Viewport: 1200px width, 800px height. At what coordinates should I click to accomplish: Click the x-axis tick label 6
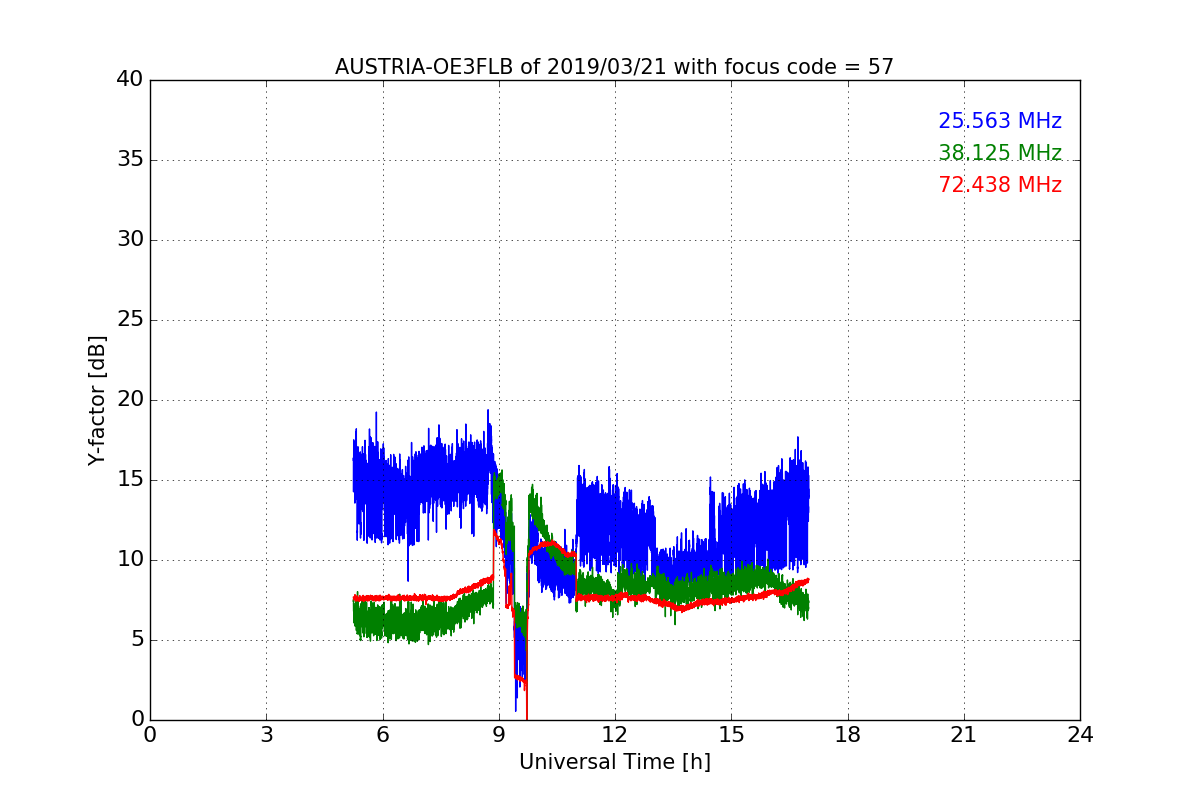pos(382,735)
